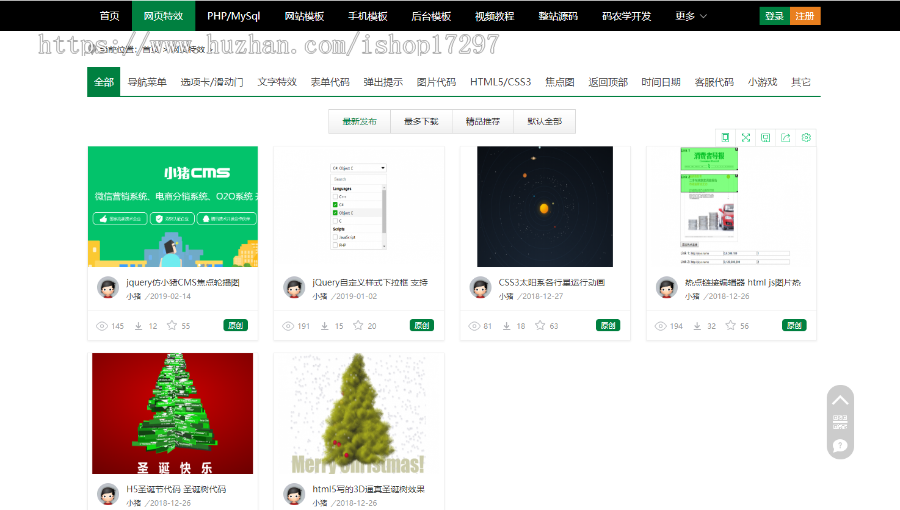Click the QR code icon in side widget
This screenshot has width=900, height=510.
pos(840,422)
